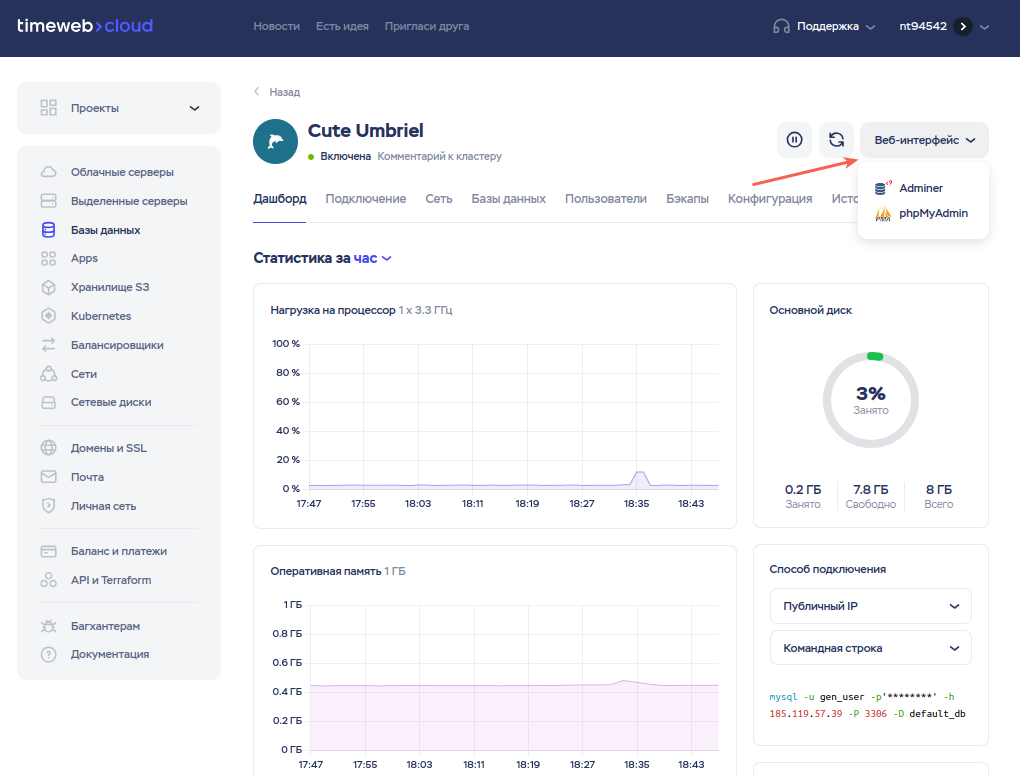1020x777 pixels.
Task: Click the timeweb cloud logo
Action: point(85,26)
